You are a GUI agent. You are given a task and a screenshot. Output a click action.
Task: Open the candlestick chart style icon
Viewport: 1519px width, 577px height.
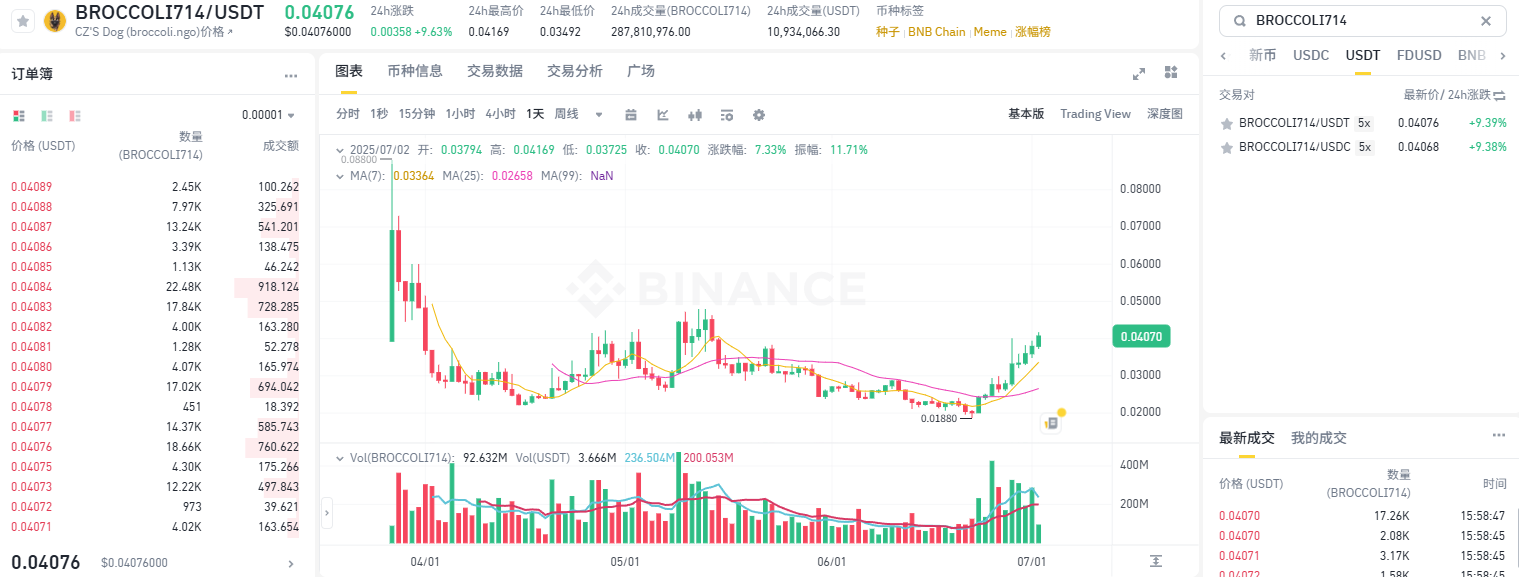click(696, 114)
